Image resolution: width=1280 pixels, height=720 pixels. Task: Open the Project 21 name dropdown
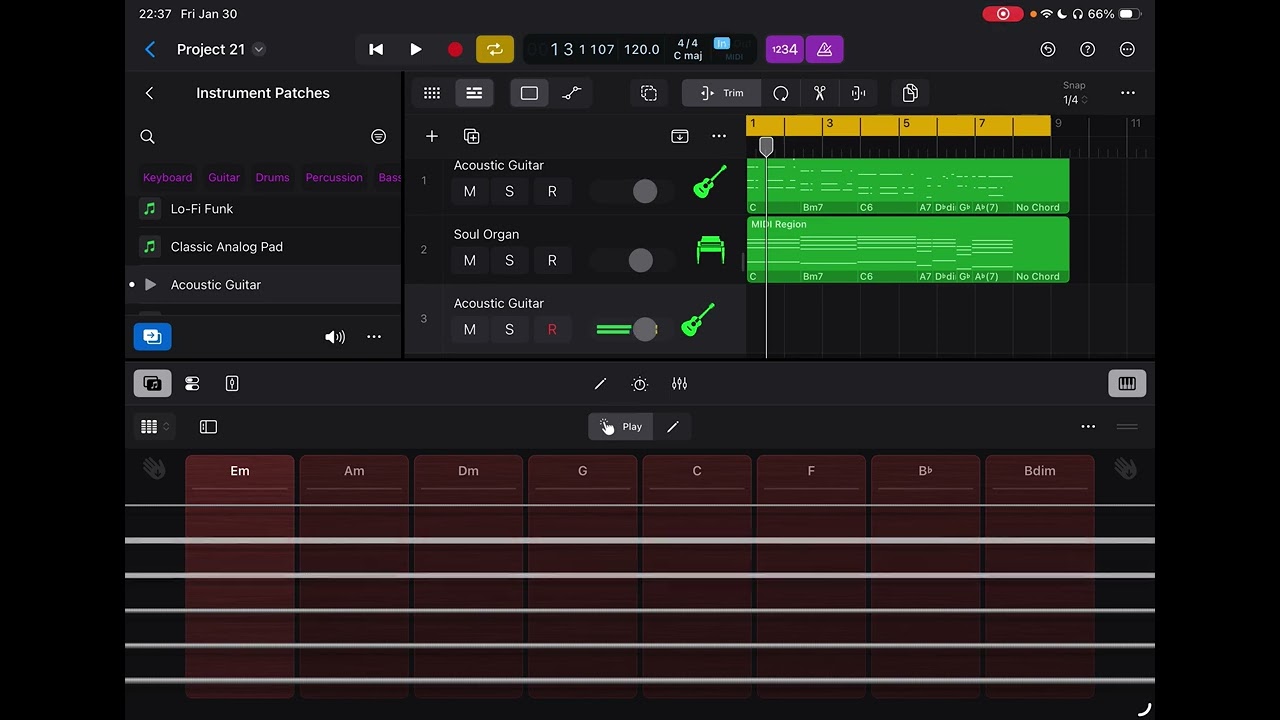tap(259, 49)
